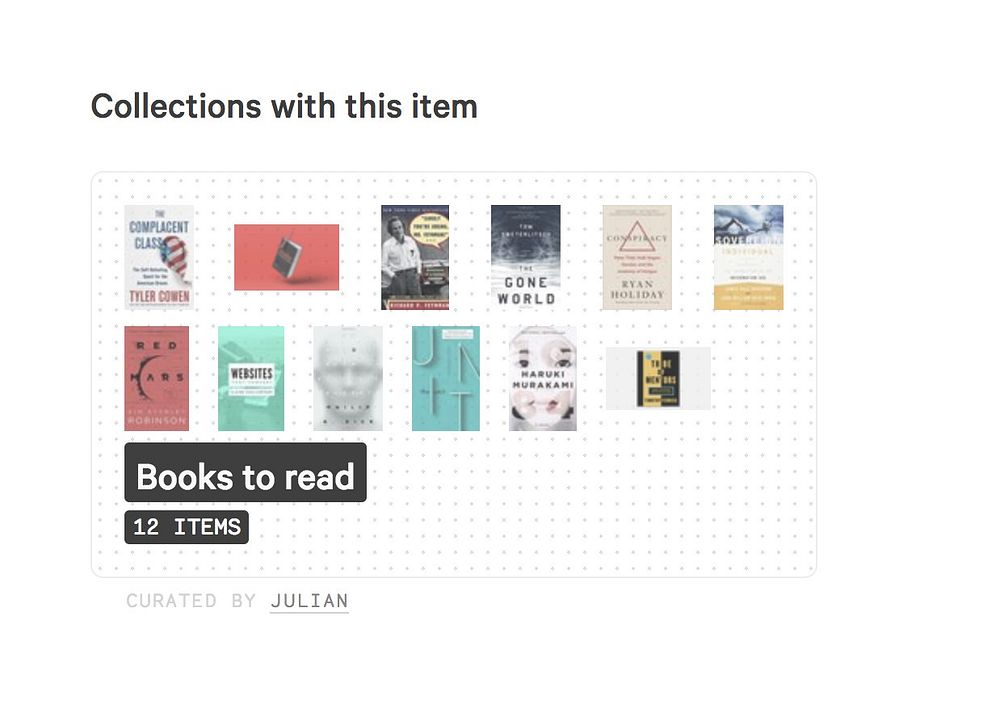Viewport: 1000px width, 712px height.
Task: Click the teal Websites book cover
Action: coord(251,378)
